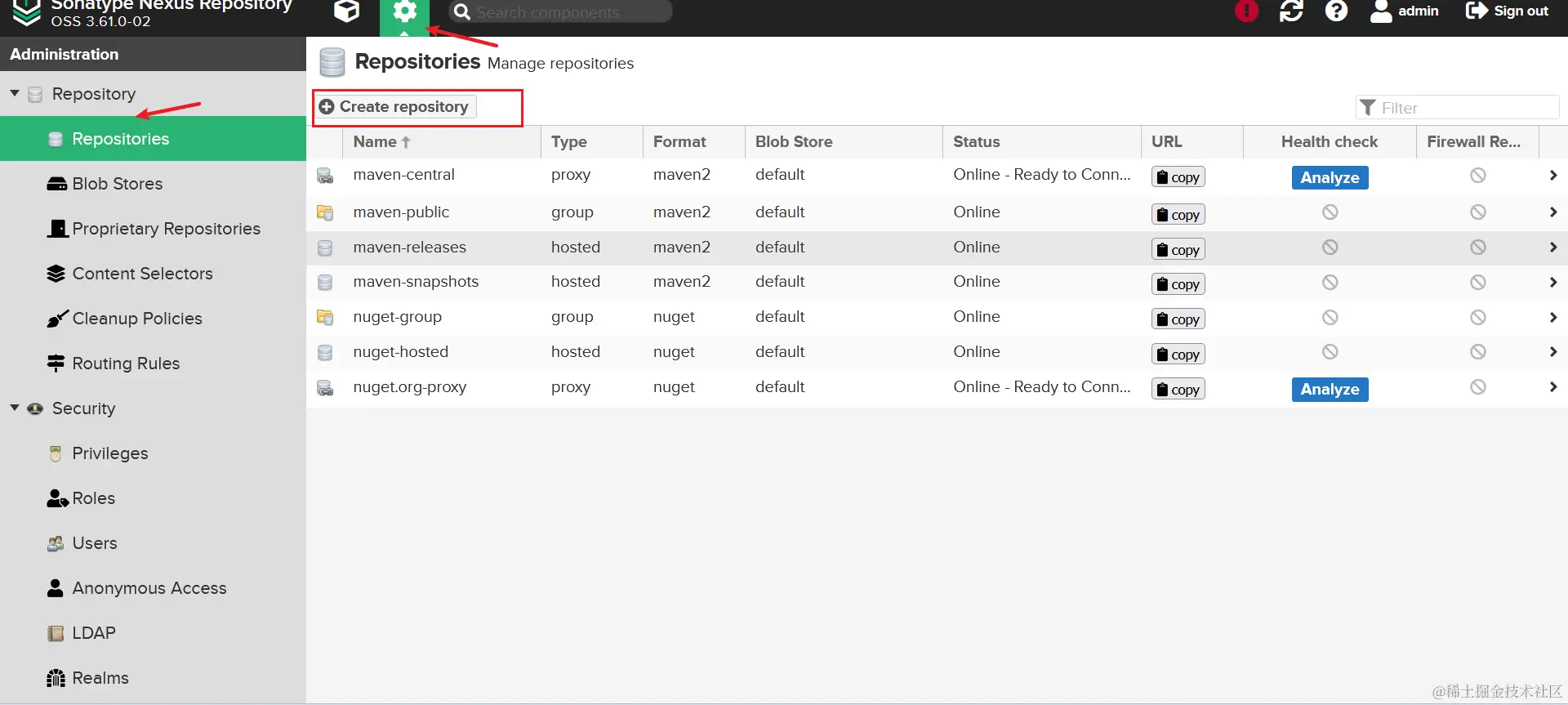Open maven-central row chevron
Viewport: 1568px width, 705px height.
1552,176
